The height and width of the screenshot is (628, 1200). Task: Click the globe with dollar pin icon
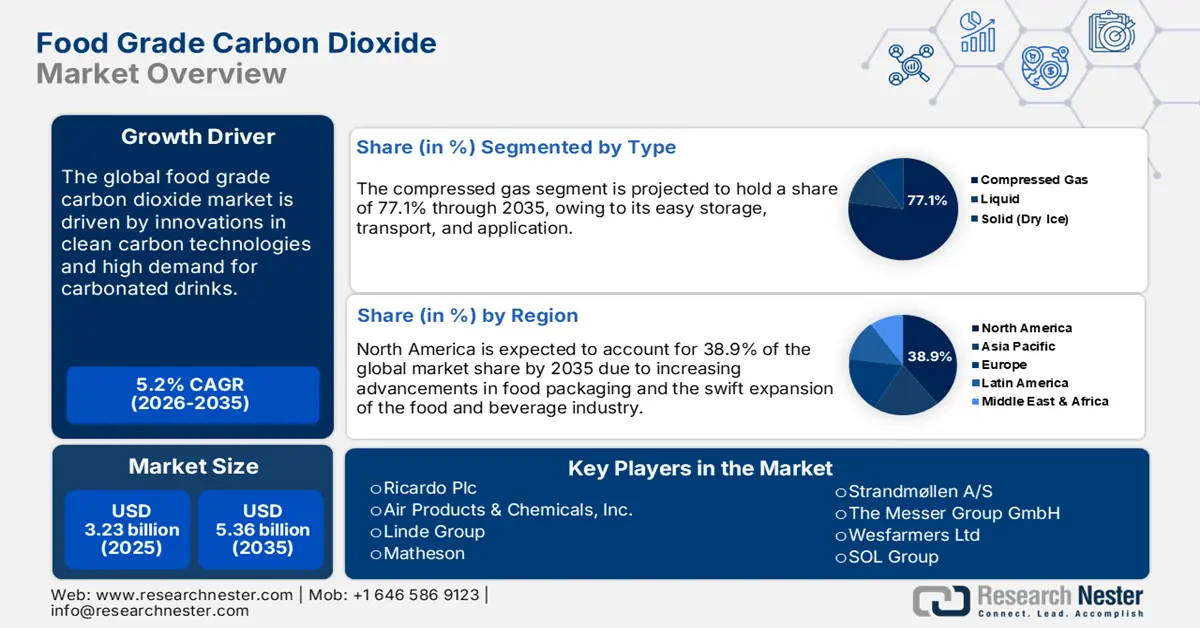coord(1043,66)
